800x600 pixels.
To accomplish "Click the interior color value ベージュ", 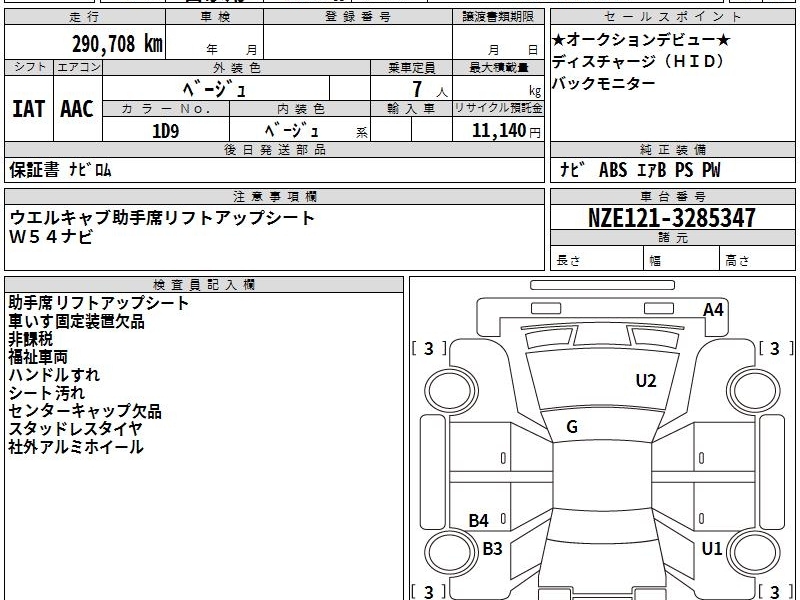I will pyautogui.click(x=292, y=131).
